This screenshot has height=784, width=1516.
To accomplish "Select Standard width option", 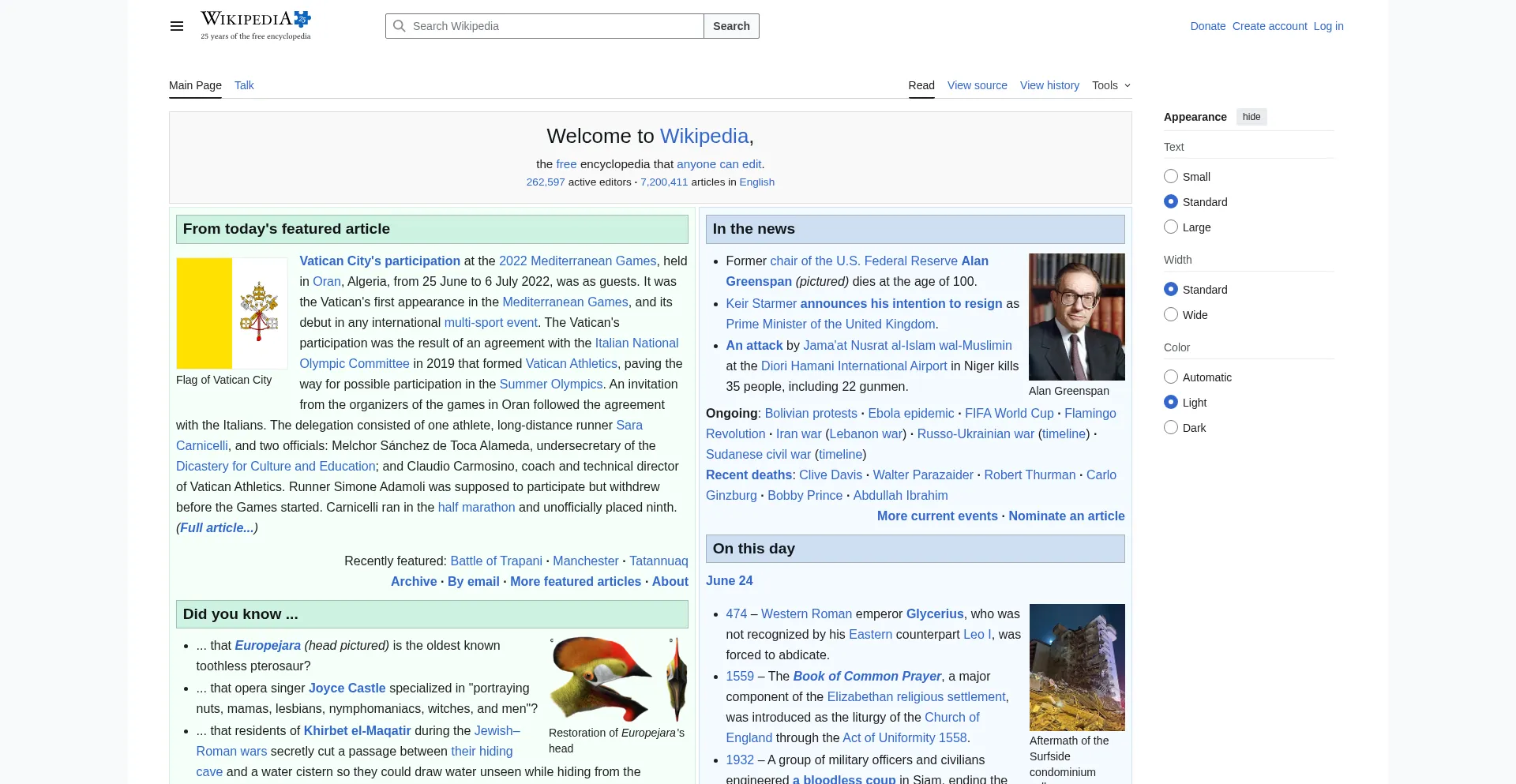I will click(1171, 290).
